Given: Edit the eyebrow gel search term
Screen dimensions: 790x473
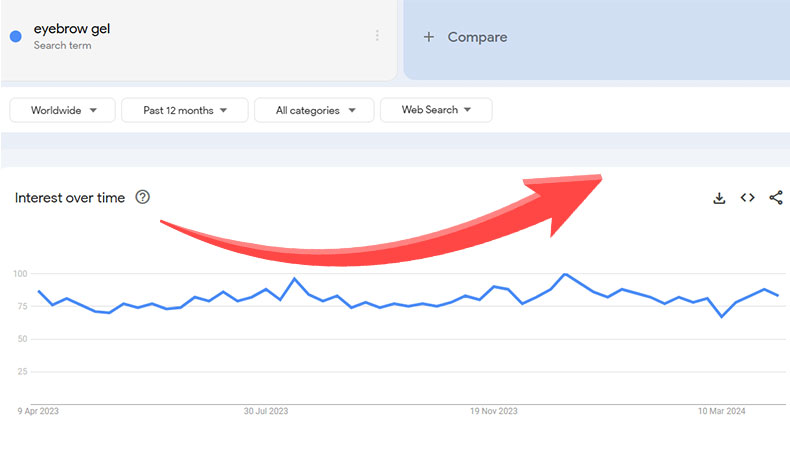Looking at the screenshot, I should 72,30.
